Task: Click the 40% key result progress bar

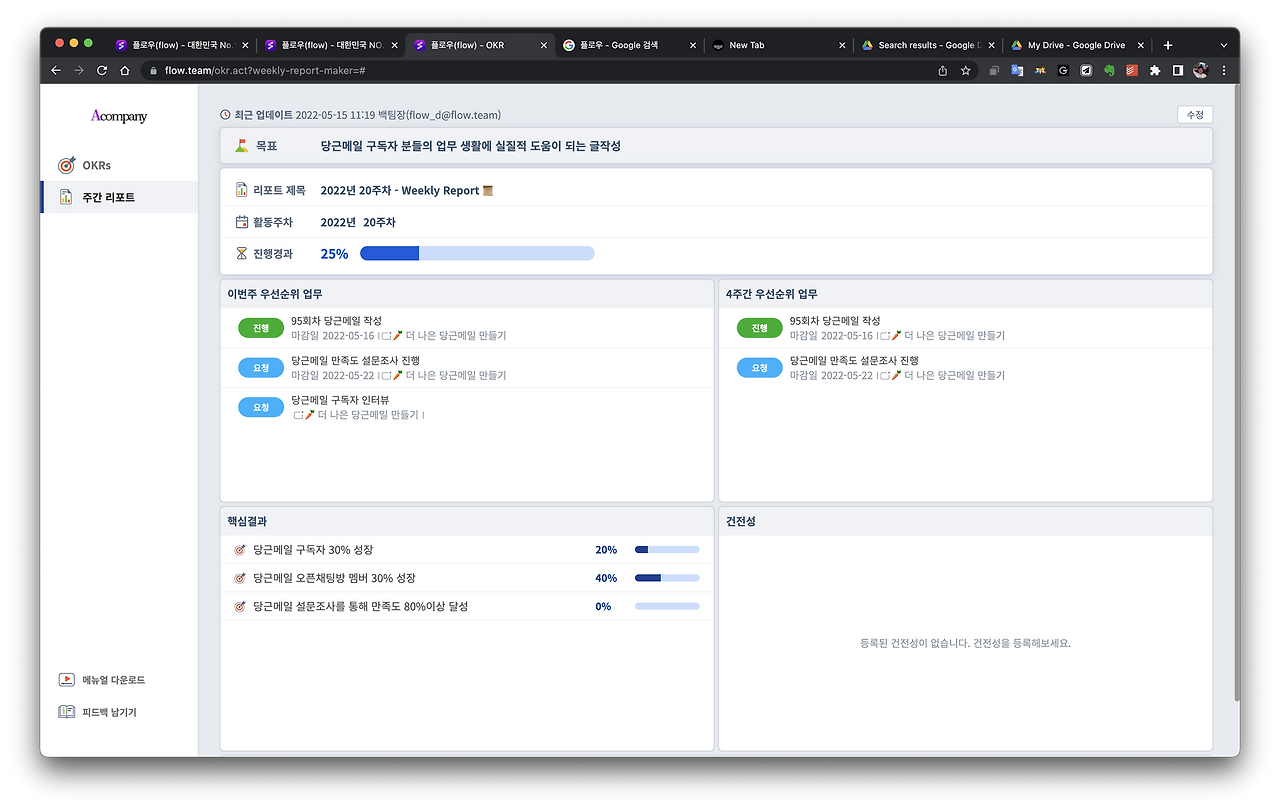Action: 667,578
